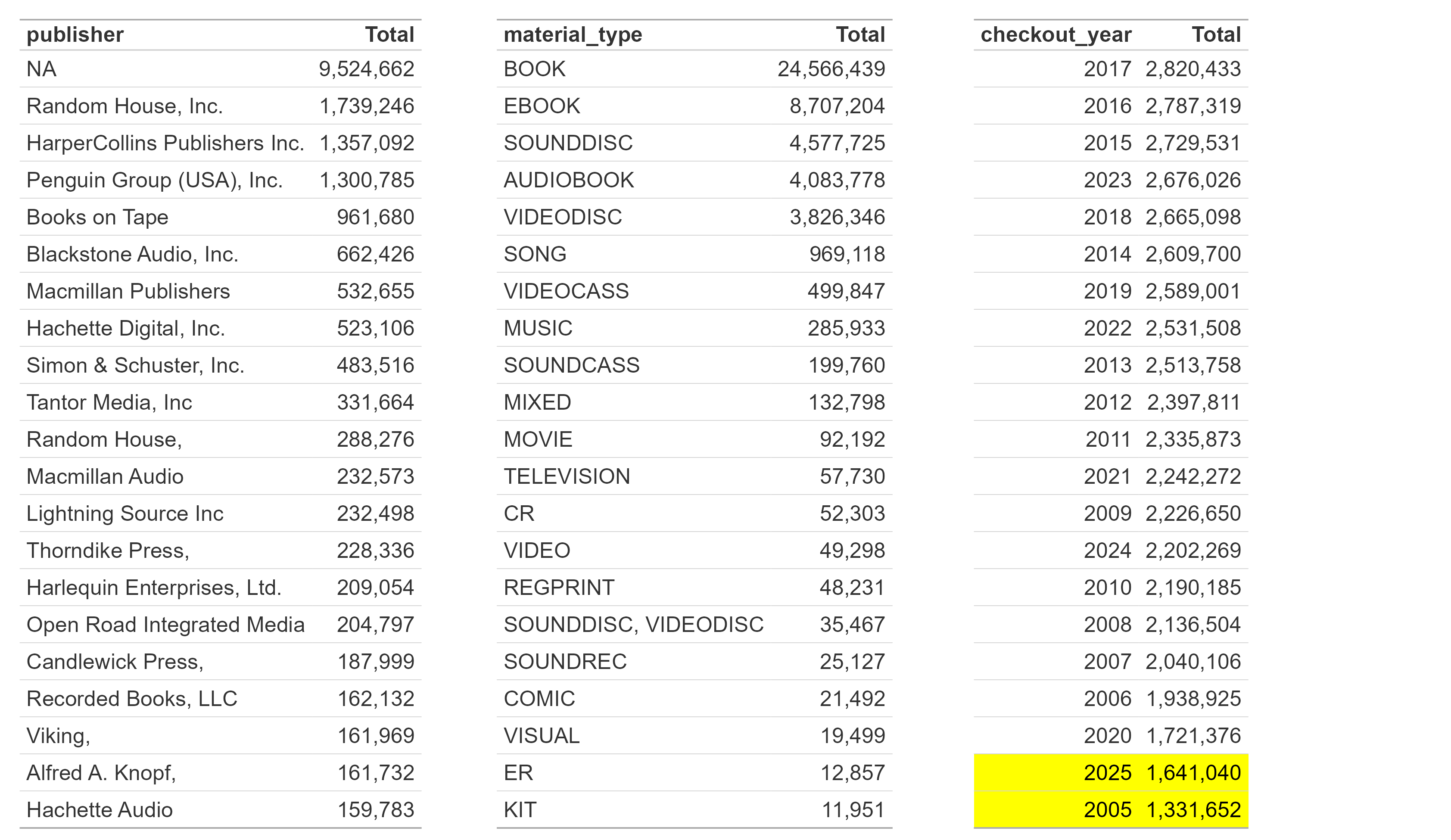Click the publisher column header
This screenshot has width=1451, height=840.
75,34
